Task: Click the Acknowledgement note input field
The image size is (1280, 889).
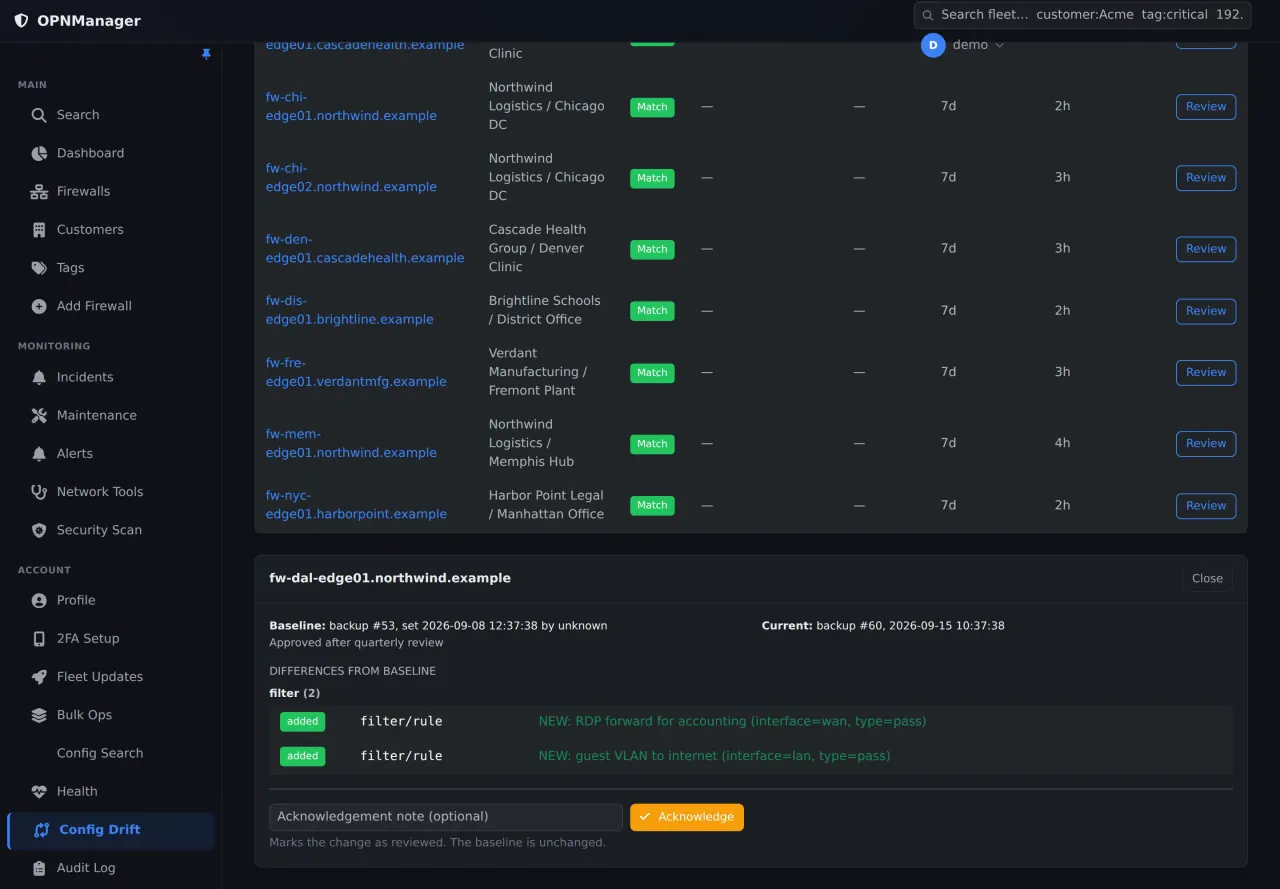Action: pyautogui.click(x=446, y=817)
